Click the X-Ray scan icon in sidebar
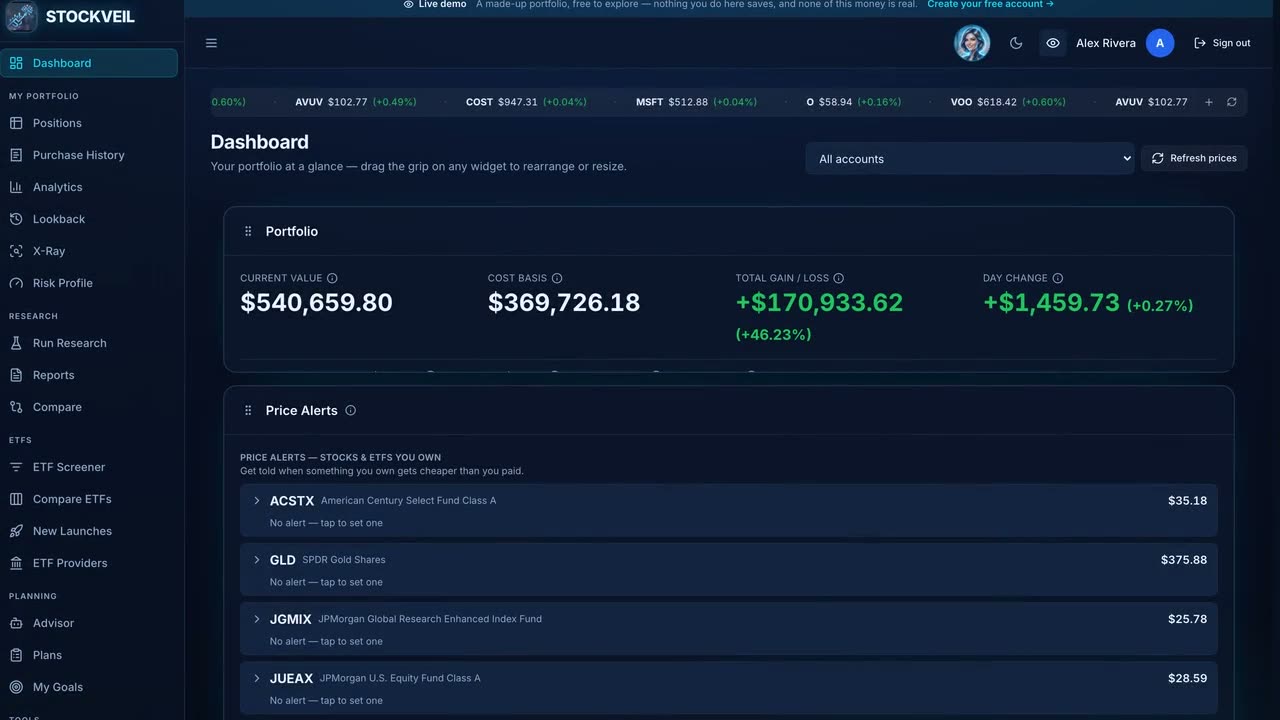 point(16,251)
